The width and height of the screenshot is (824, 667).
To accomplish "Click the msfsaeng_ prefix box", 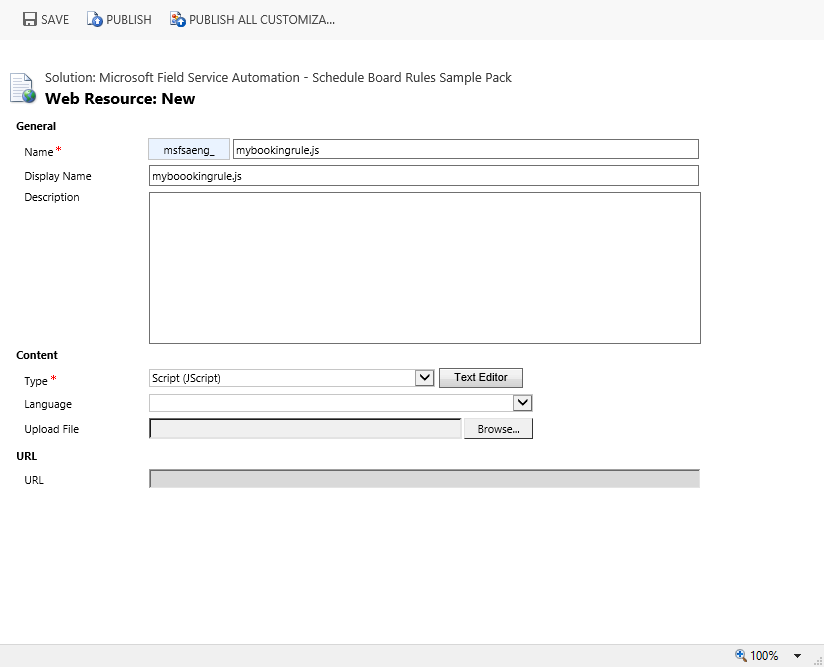I will point(189,149).
